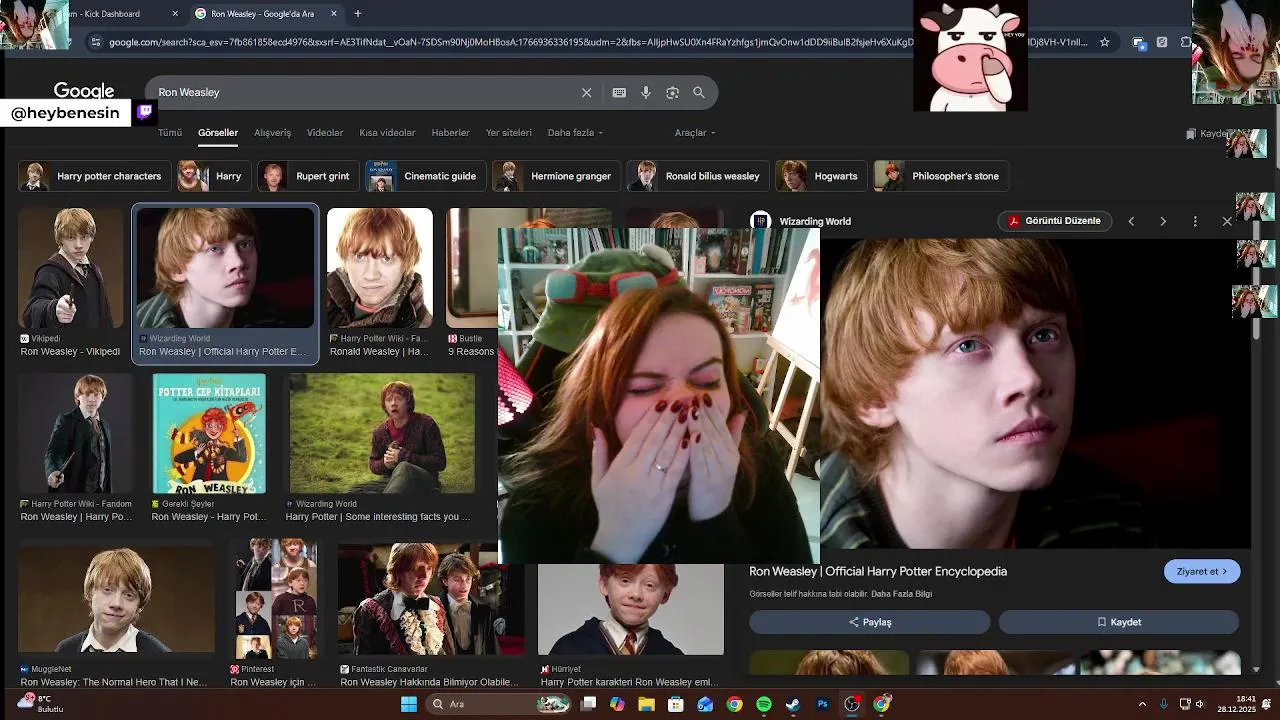This screenshot has height=720, width=1280.
Task: Show hidden system tray icons
Action: click(x=1142, y=704)
